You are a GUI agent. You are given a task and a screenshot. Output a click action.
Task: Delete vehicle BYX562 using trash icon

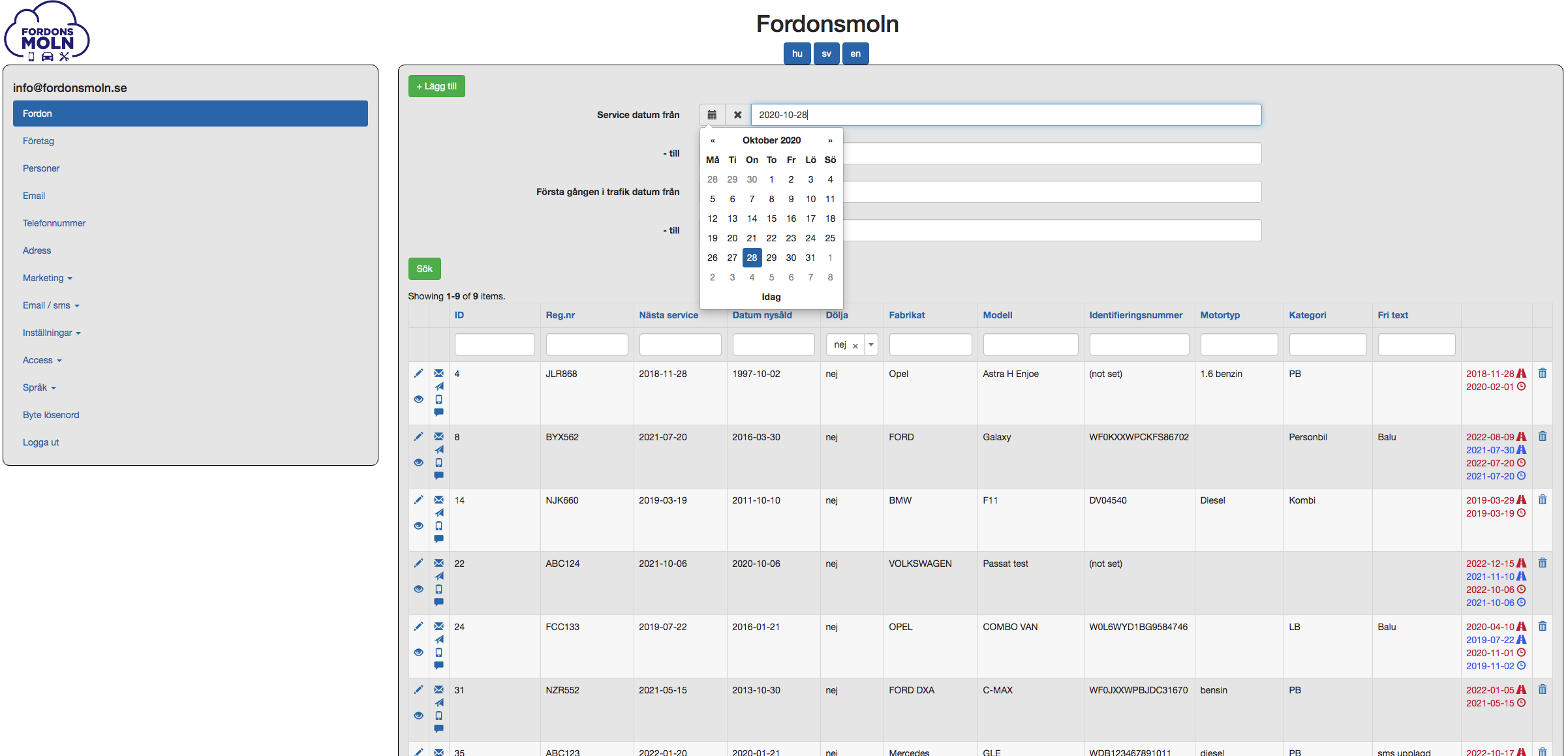coord(1543,436)
